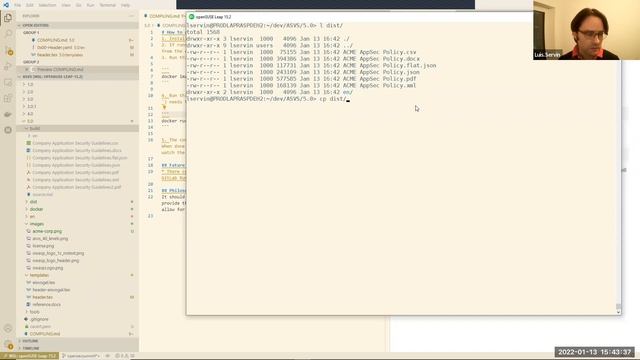
Task: Open the Explorer view in activity bar
Action: point(8,18)
